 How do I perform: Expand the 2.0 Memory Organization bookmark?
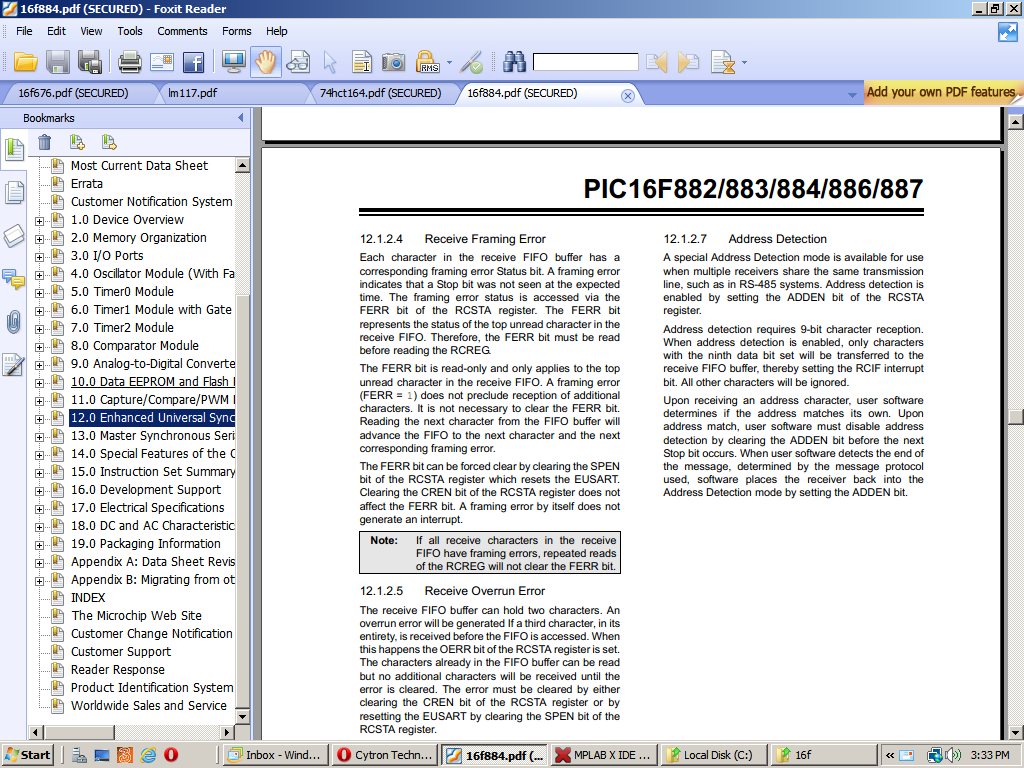[x=40, y=239]
